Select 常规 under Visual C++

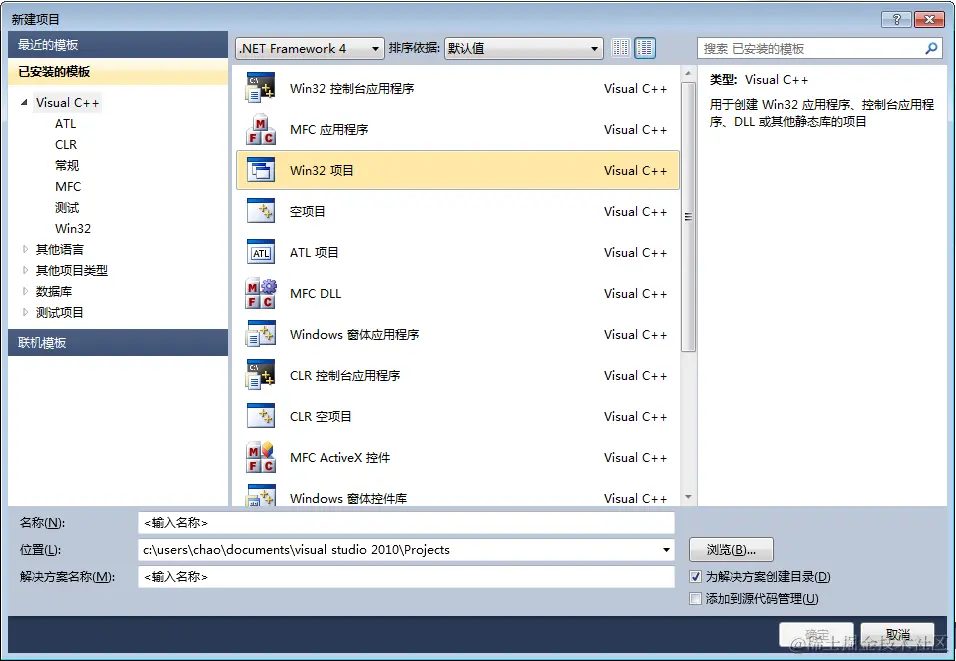(x=66, y=165)
